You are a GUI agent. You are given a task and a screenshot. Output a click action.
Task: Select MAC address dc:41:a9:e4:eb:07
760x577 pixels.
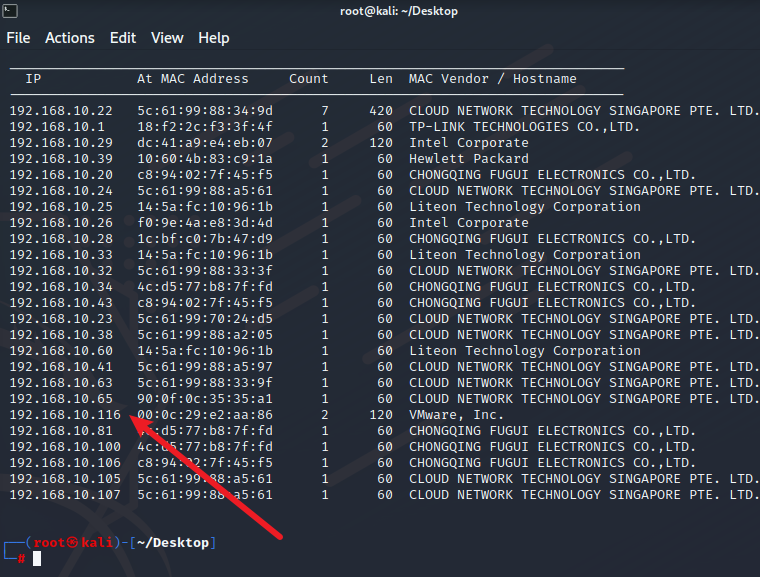205,143
